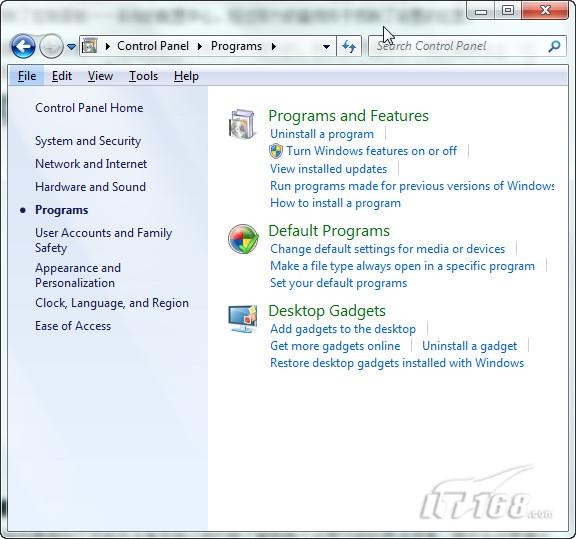This screenshot has height=539, width=576.
Task: Open the Tools menu
Action: [x=143, y=76]
